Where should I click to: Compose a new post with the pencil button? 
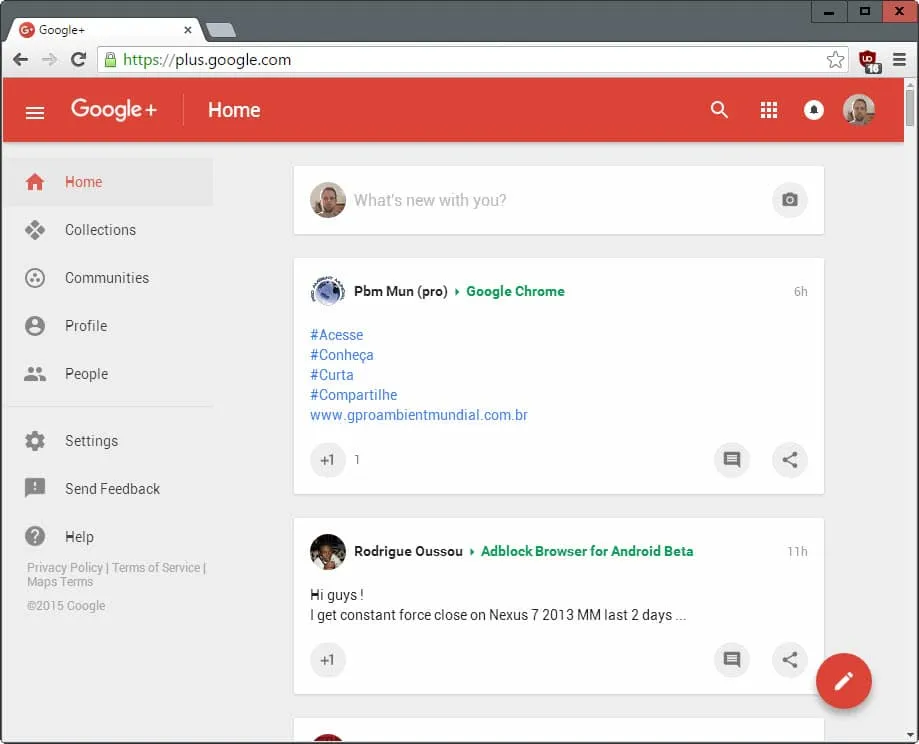[843, 681]
